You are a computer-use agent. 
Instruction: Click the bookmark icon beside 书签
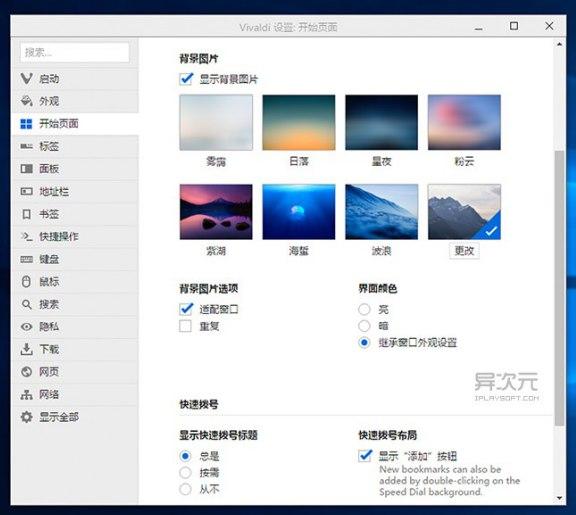click(x=26, y=214)
